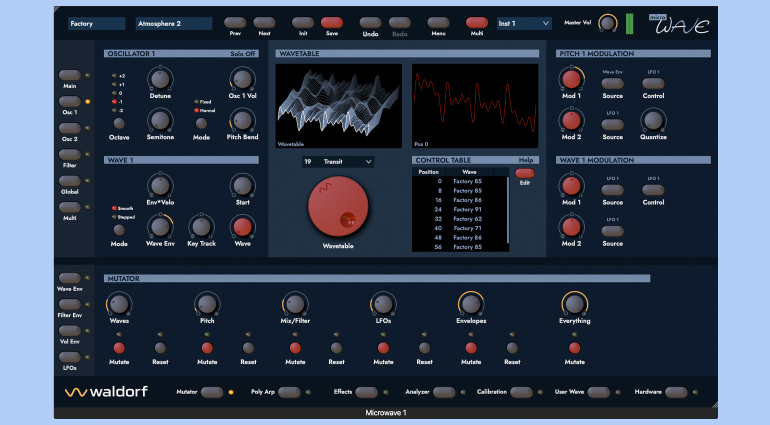Open Pitch 1 Mod 1 Control selector (LFO 1)
The width and height of the screenshot is (770, 425).
653,83
